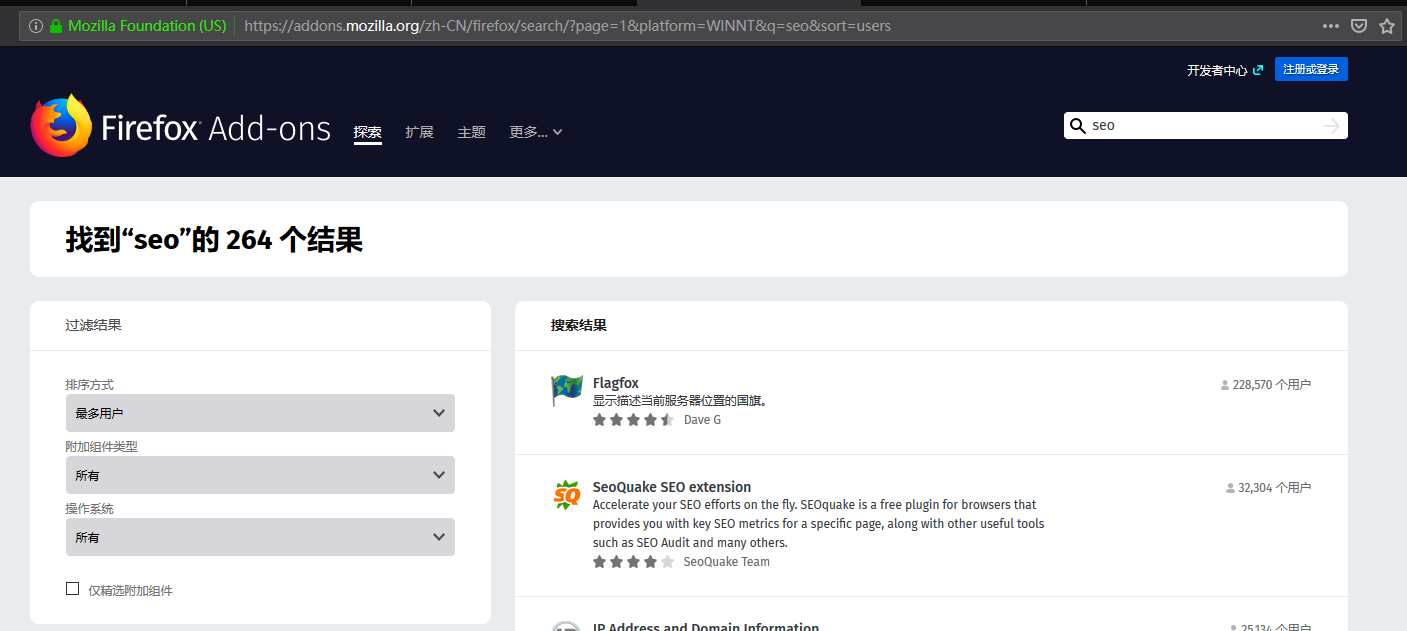
Task: Click the 仅精选附加组件 label text
Action: 130,591
